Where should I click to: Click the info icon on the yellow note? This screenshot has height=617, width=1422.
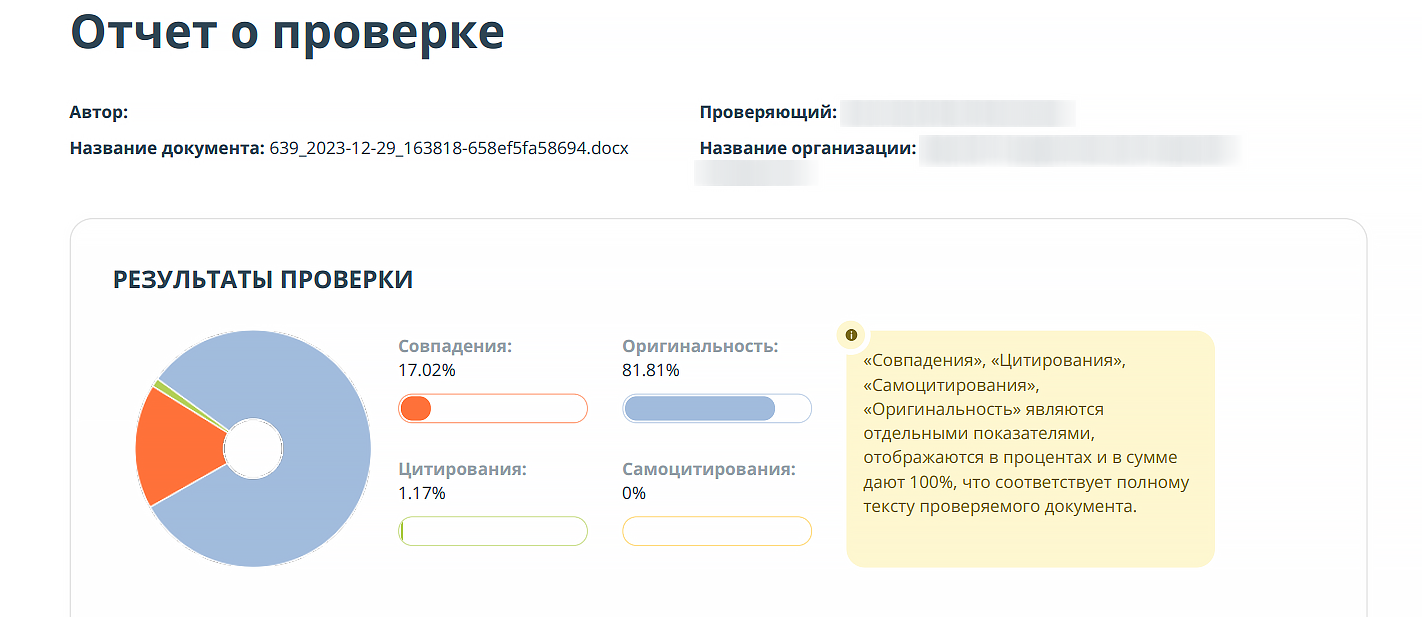(851, 335)
